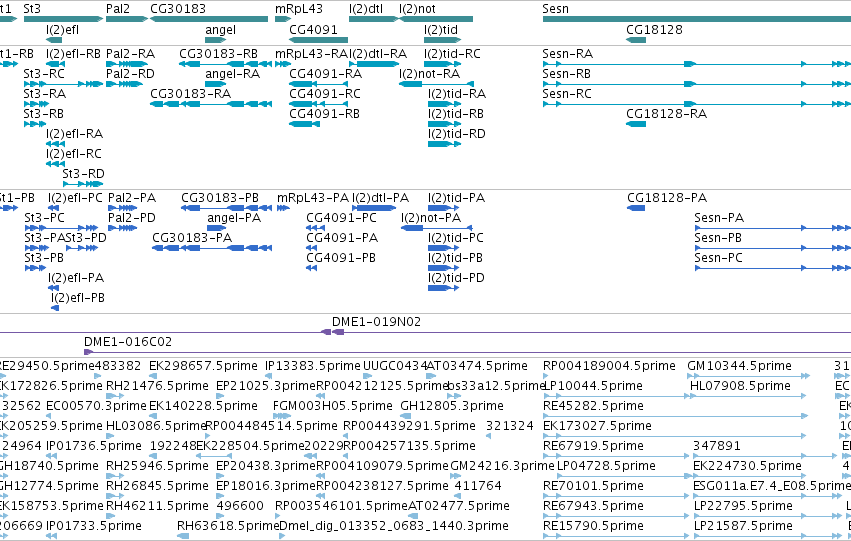Click the l(2)efl gene label
This screenshot has height=541, width=851.
[62, 29]
